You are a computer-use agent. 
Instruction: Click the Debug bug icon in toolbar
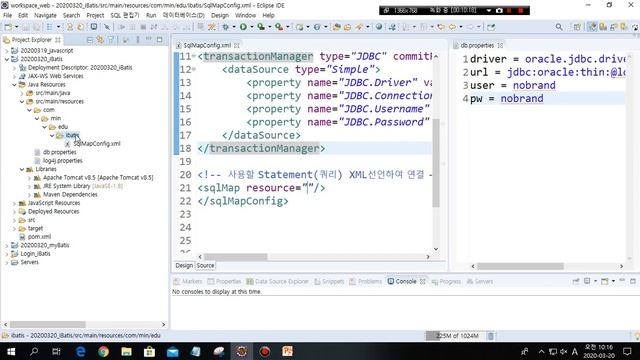click(226, 27)
